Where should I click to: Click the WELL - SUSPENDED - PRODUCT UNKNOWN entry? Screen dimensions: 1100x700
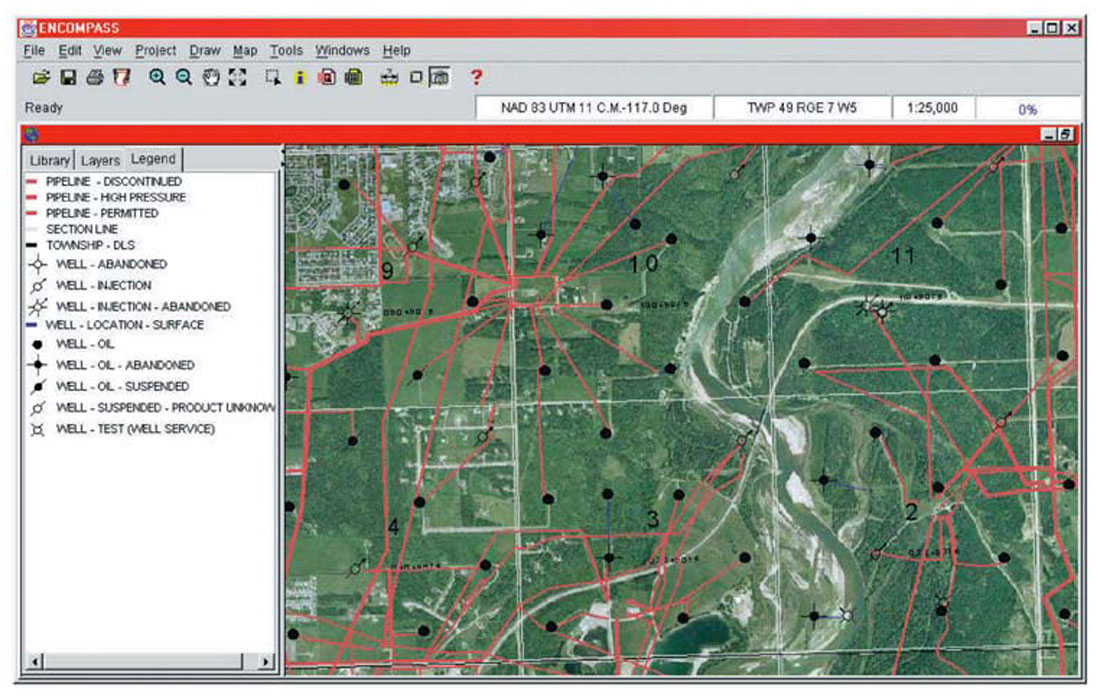coord(152,408)
